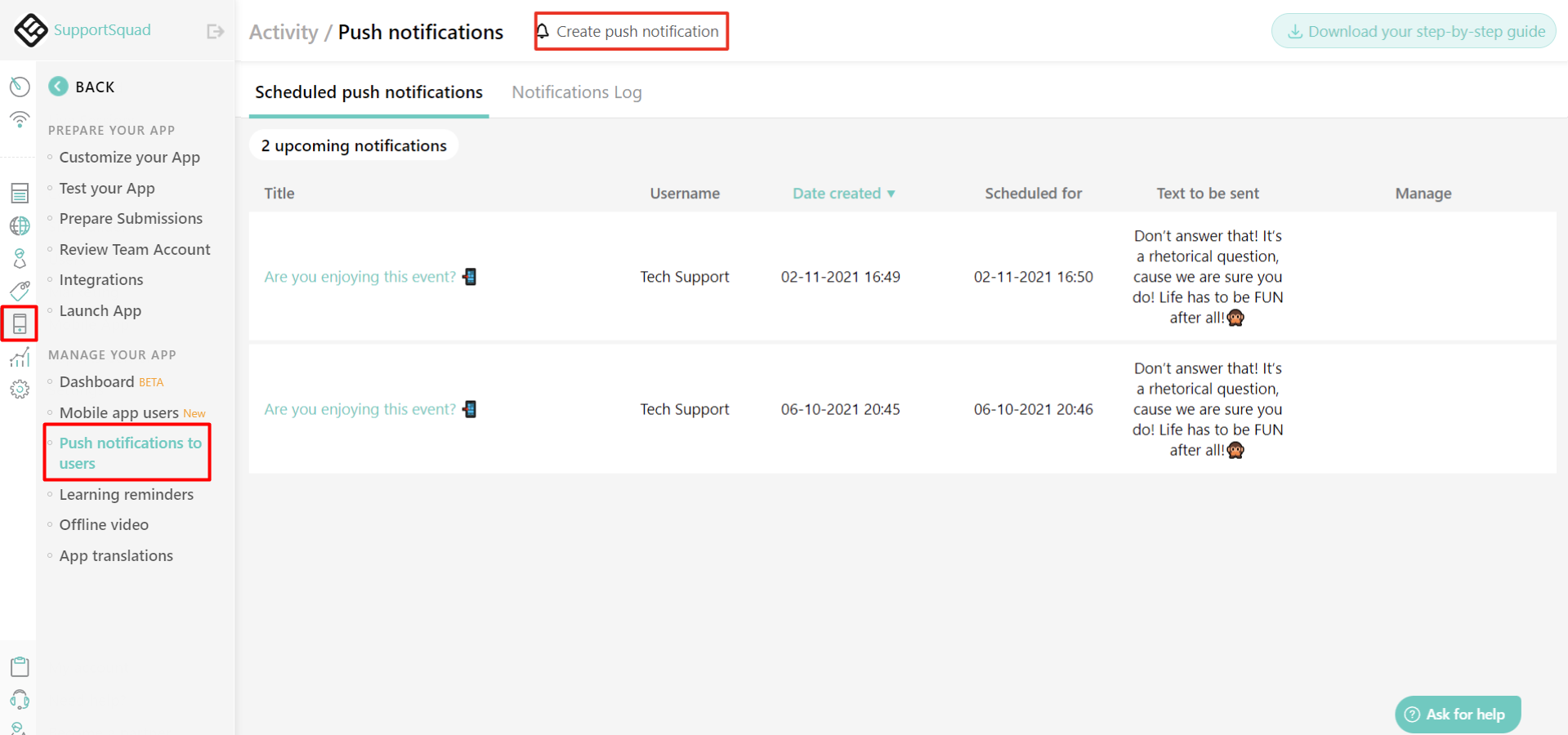Open the content pages icon in sidebar

coord(19,193)
